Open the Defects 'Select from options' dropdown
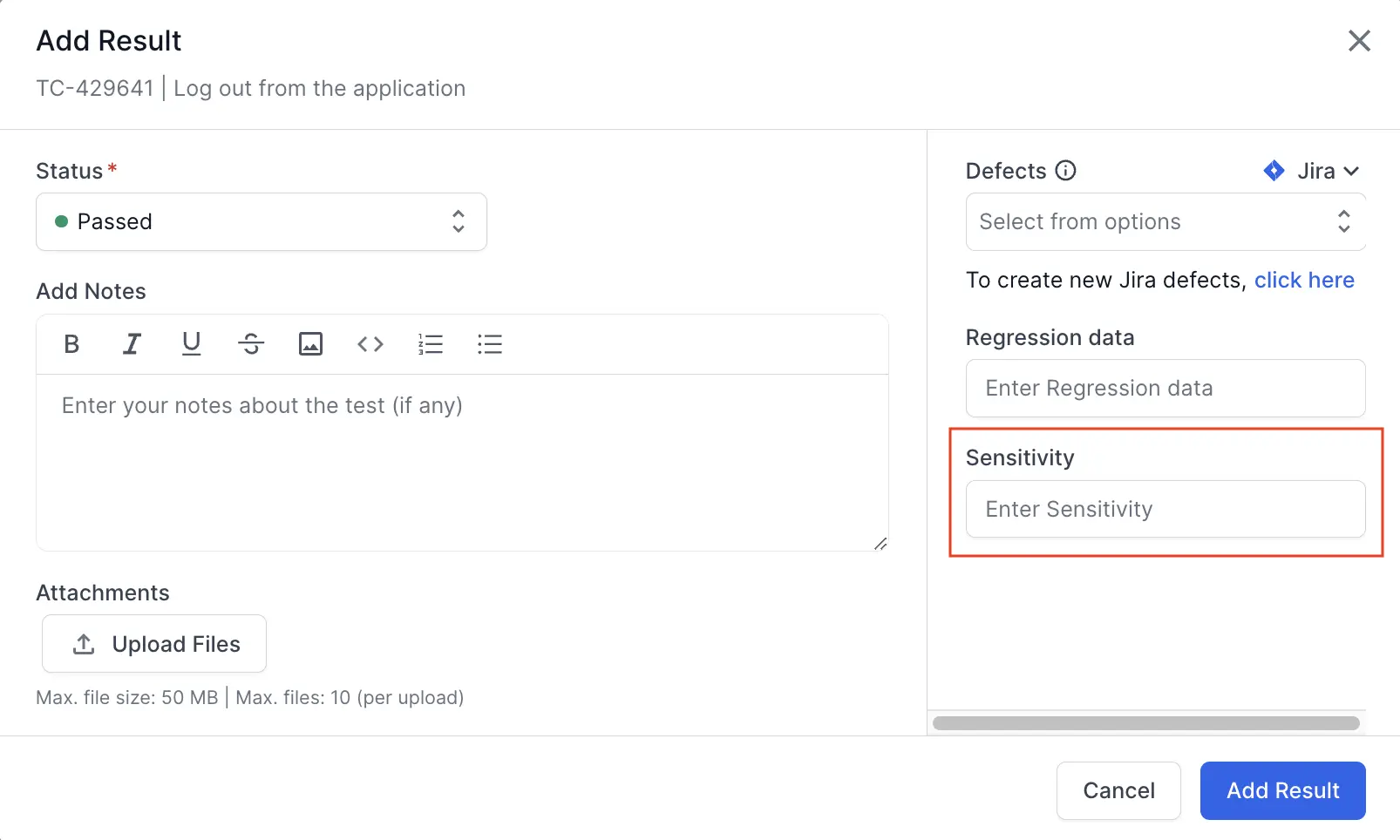Viewport: 1400px width, 840px height. tap(1165, 221)
